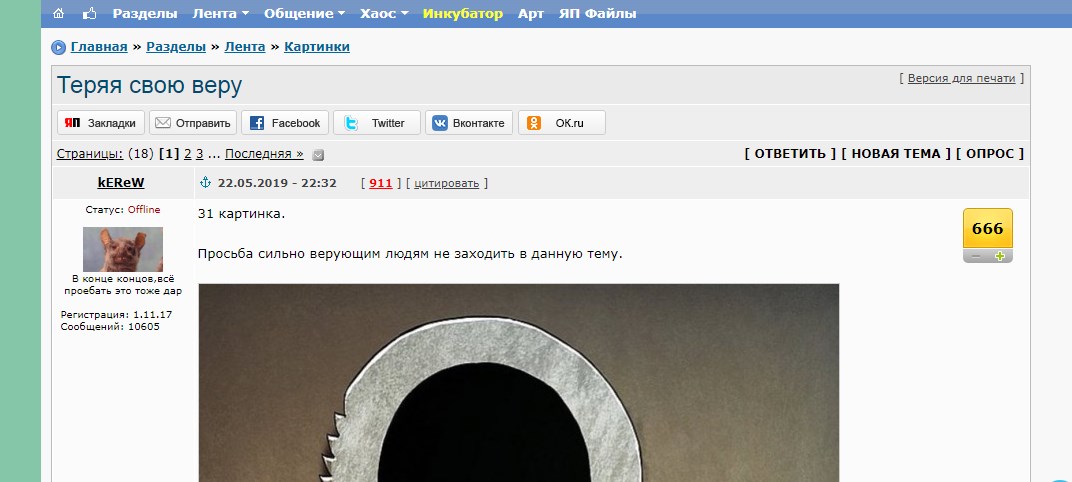Click the VK logo icon
The width and height of the screenshot is (1072, 482).
point(440,123)
